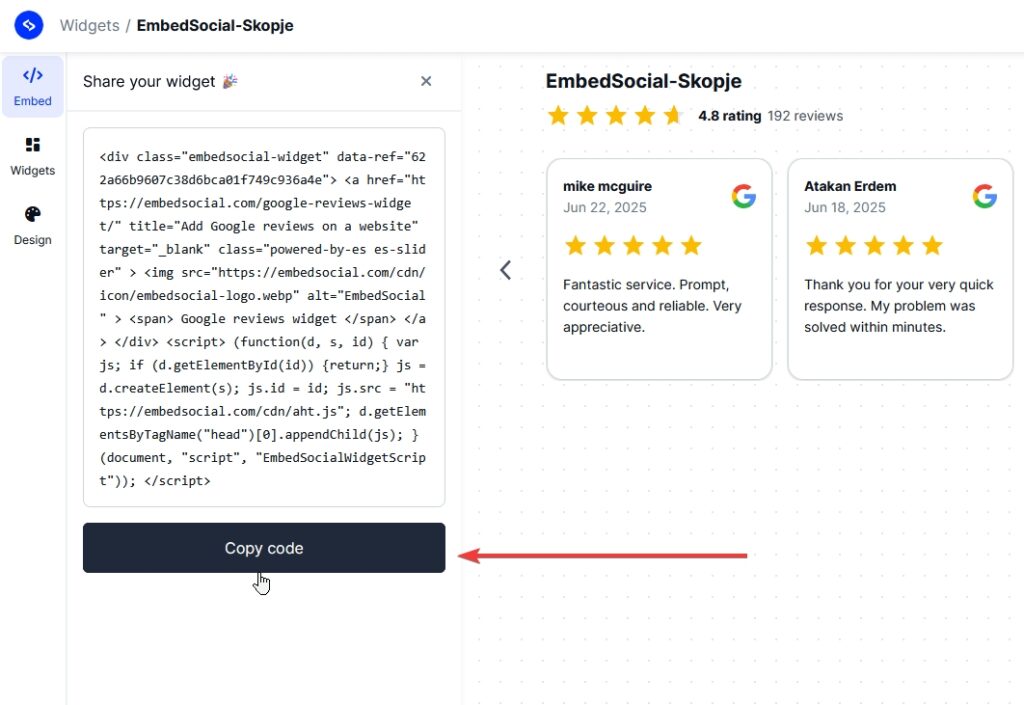Click the EmbedSocial-Skopje widget title heading
Viewport: 1024px width, 705px height.
[x=643, y=81]
